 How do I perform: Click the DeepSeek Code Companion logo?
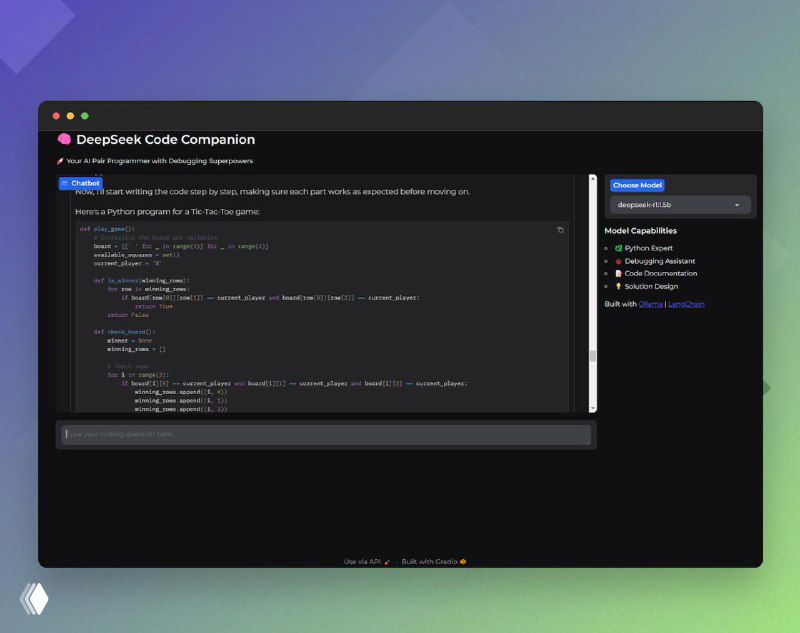click(62, 139)
